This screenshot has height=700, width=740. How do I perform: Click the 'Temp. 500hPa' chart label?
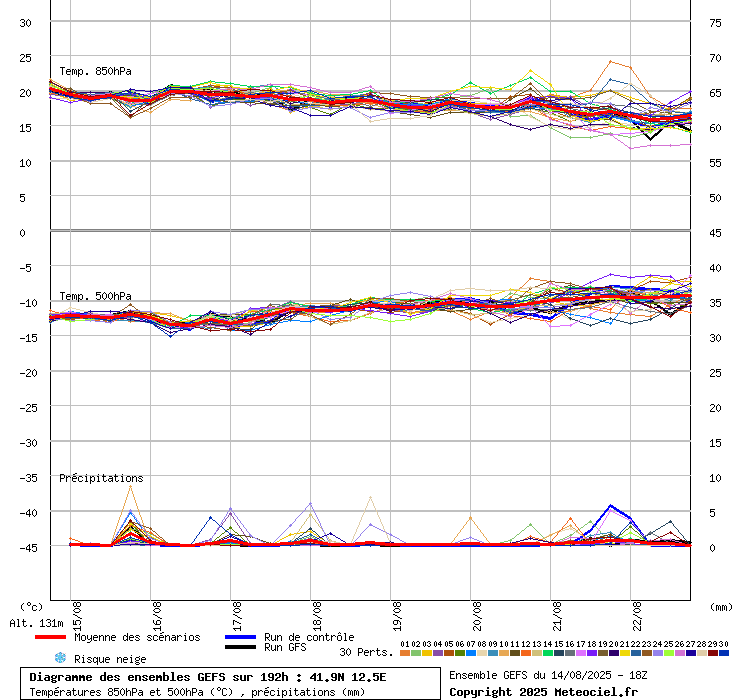95,296
